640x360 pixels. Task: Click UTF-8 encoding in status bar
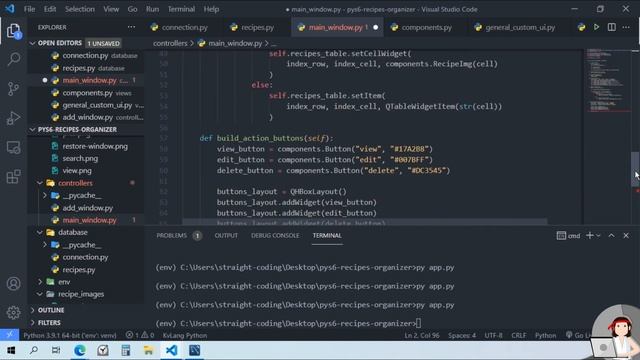click(493, 335)
